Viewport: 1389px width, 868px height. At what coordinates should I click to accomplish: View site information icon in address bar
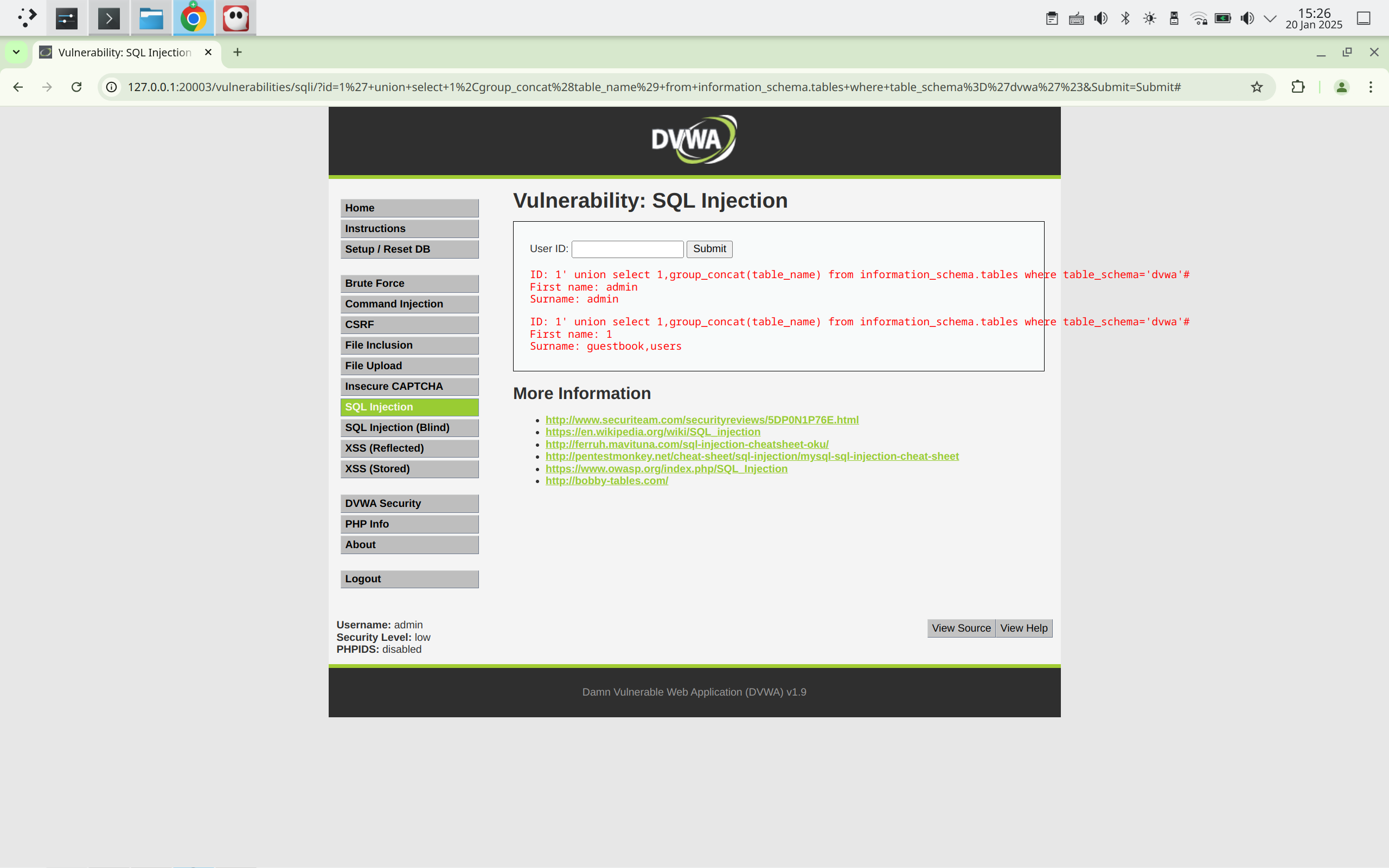pyautogui.click(x=111, y=87)
